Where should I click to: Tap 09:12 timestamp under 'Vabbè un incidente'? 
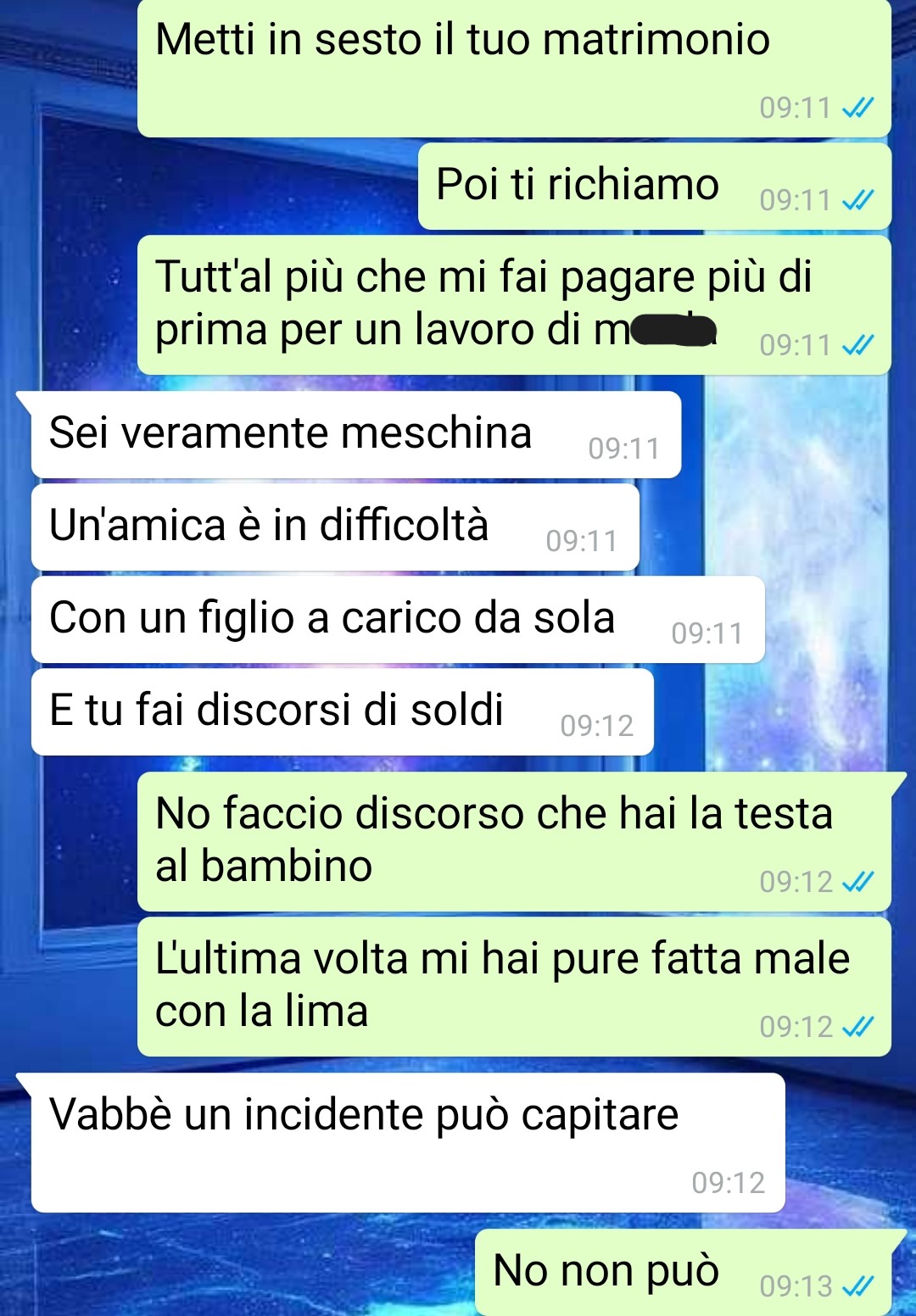729,1182
